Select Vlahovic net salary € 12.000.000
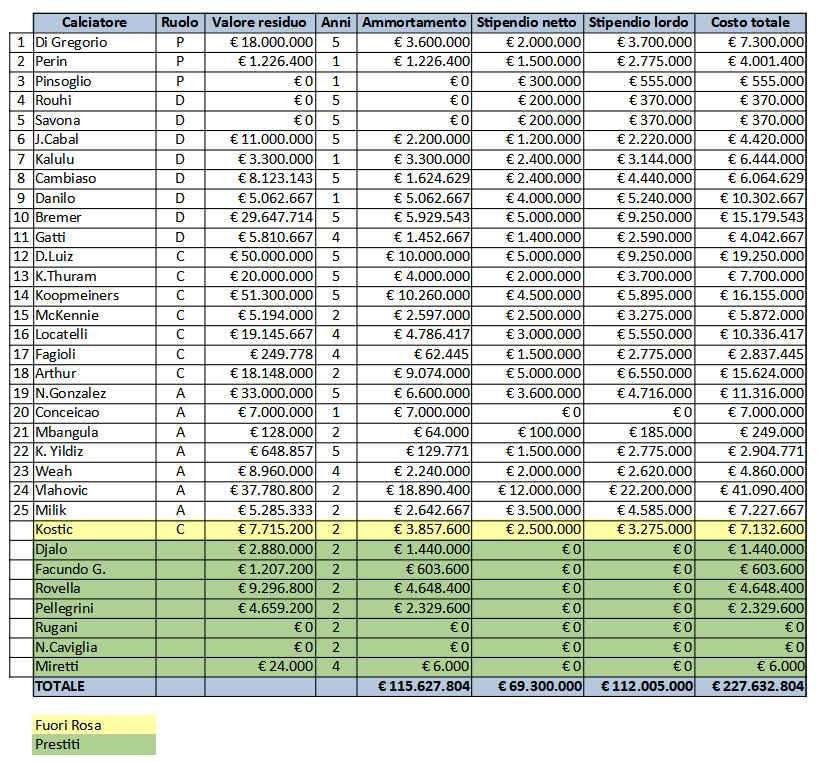 click(527, 491)
